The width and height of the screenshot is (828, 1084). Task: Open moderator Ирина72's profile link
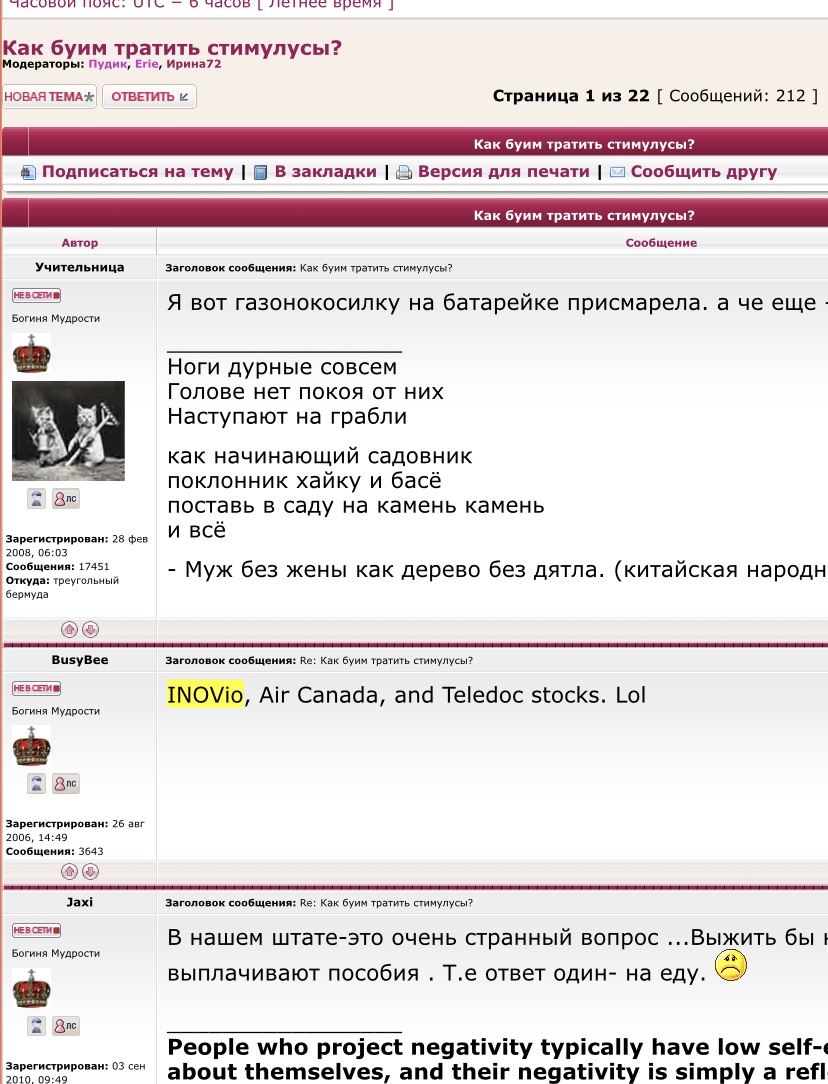194,64
